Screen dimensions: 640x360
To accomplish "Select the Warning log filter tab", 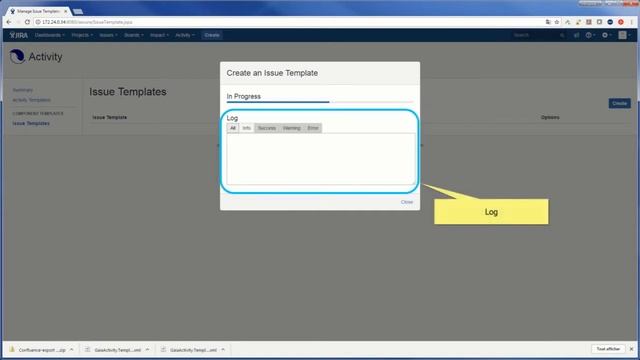I will pyautogui.click(x=291, y=128).
